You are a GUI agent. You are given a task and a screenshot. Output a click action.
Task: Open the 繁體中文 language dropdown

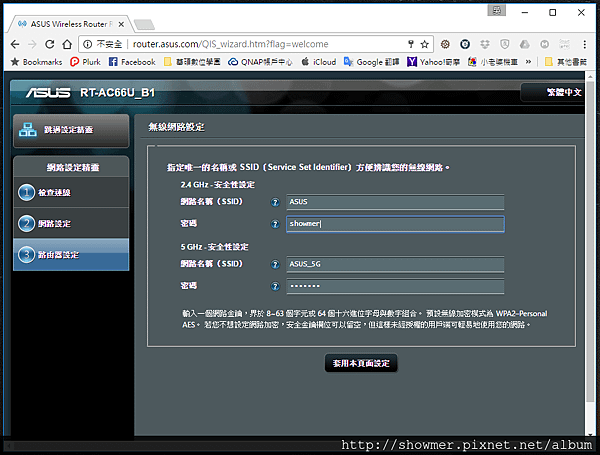pyautogui.click(x=553, y=92)
